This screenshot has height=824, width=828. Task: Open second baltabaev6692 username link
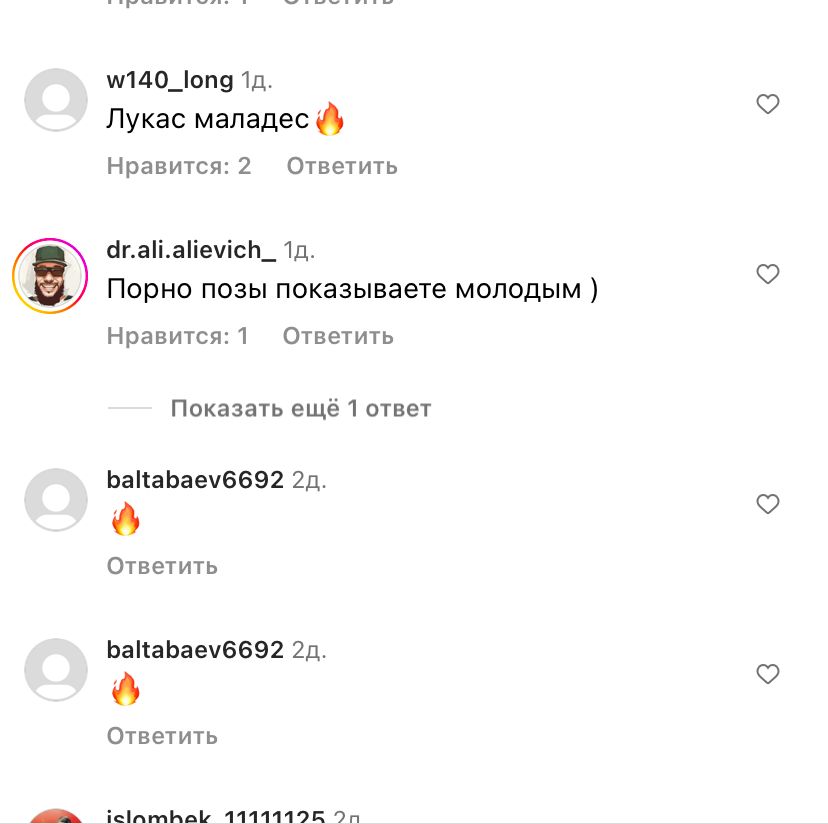(195, 650)
